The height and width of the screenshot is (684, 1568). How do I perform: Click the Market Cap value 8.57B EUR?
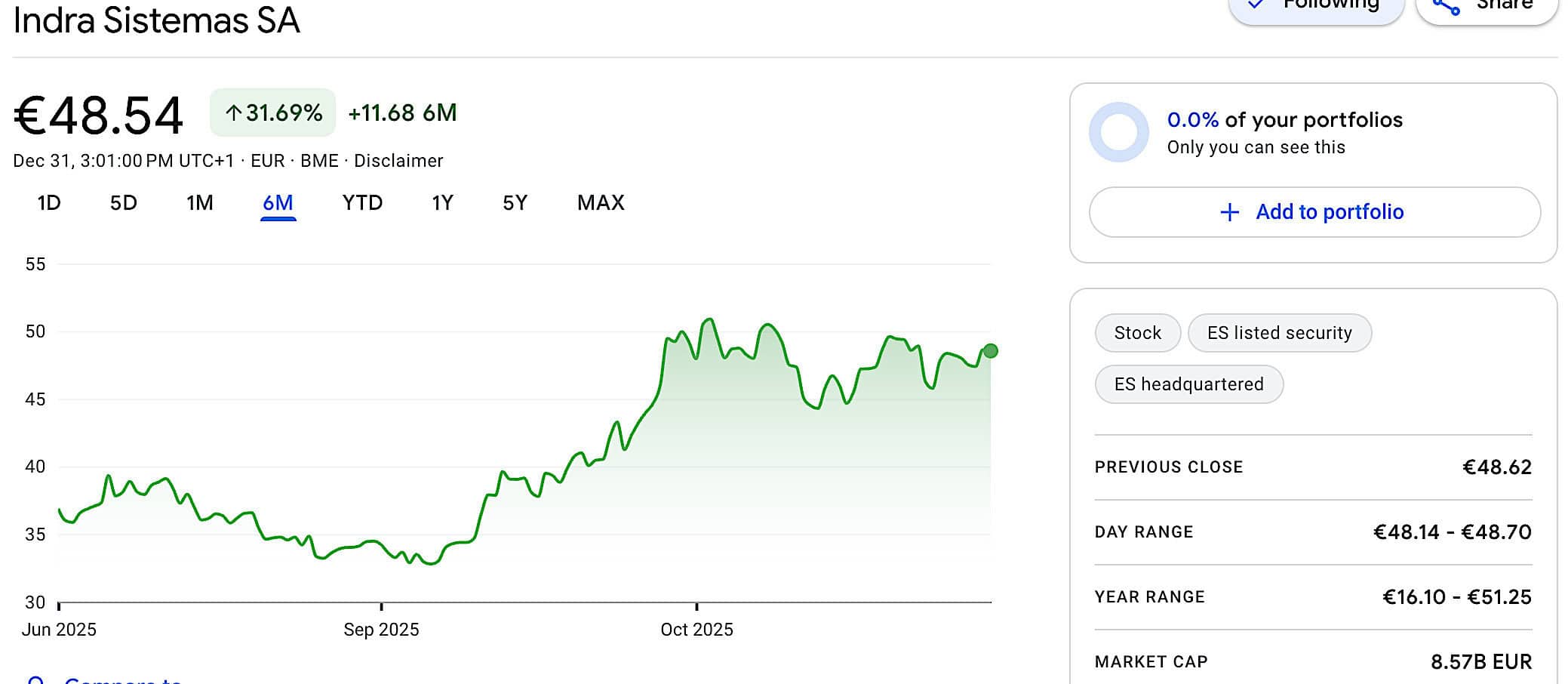click(x=1481, y=662)
